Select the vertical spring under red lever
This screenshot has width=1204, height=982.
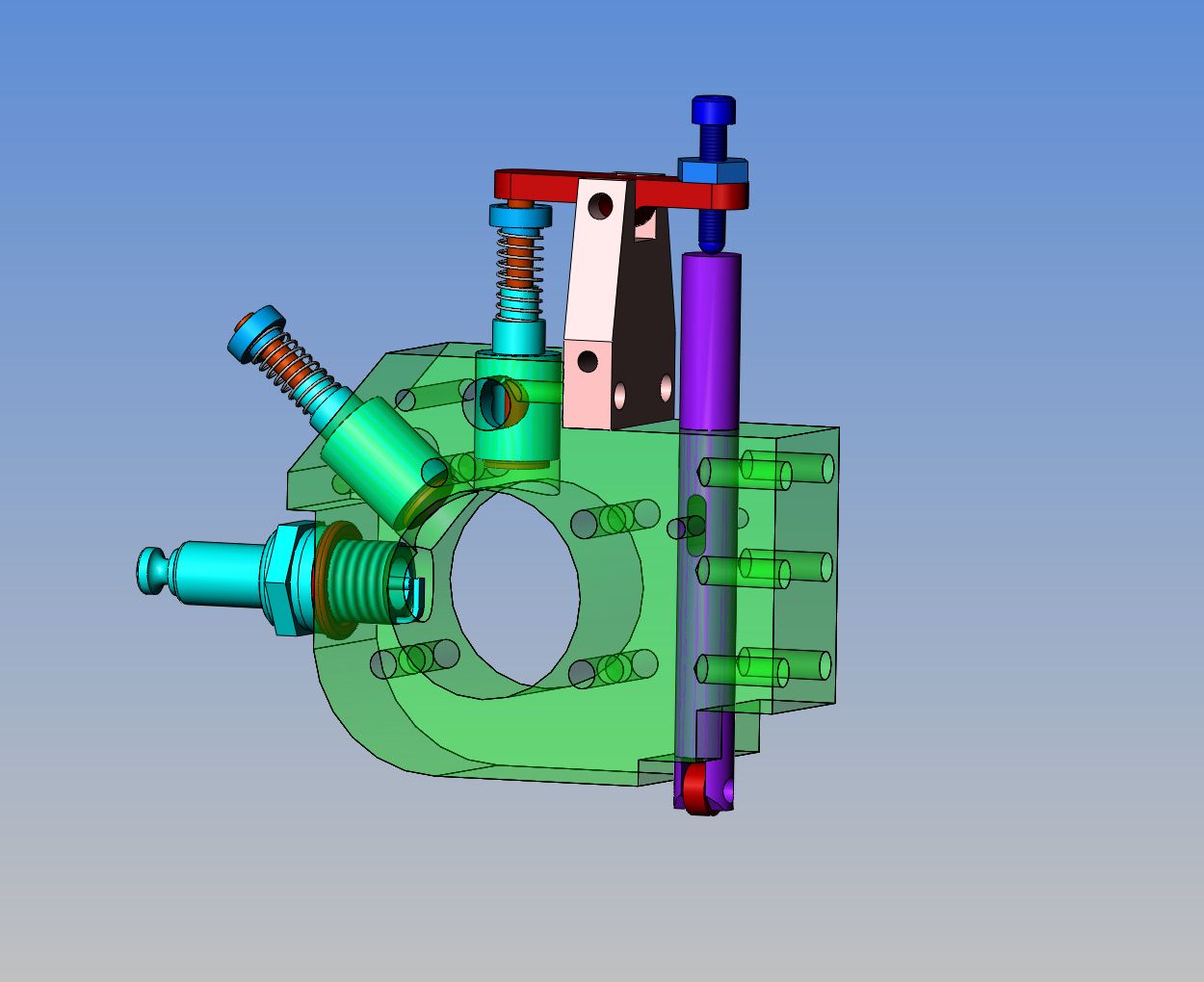[520, 265]
